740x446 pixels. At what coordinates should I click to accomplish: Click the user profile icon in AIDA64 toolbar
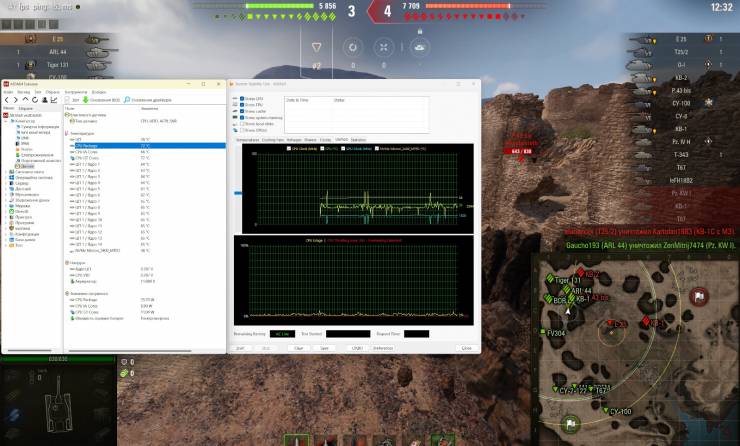coord(45,100)
